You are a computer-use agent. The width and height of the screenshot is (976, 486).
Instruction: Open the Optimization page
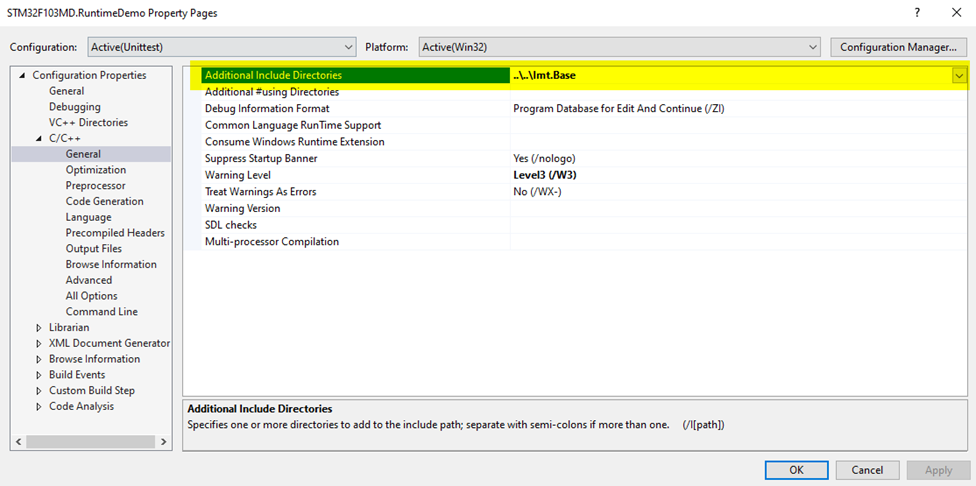coord(96,170)
